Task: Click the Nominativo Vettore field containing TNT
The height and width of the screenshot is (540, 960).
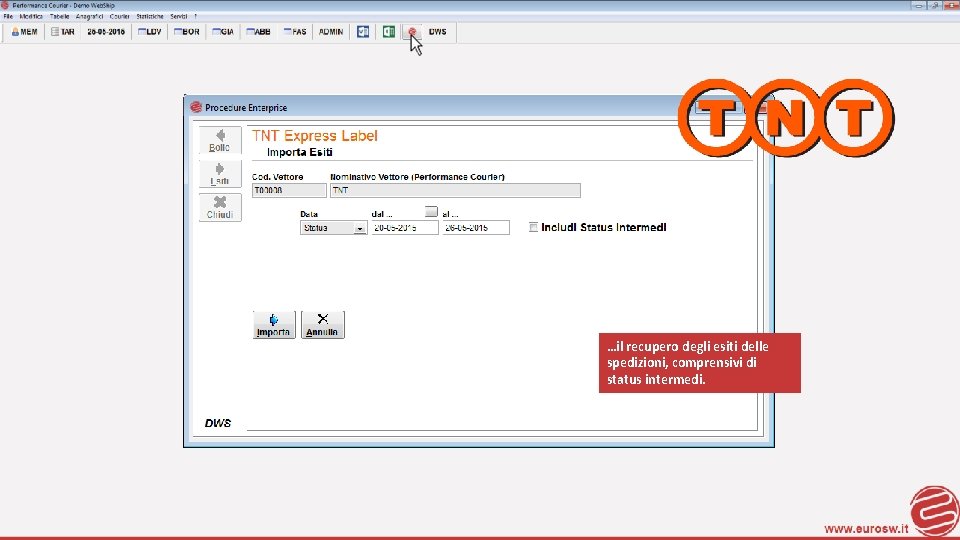Action: pos(455,190)
